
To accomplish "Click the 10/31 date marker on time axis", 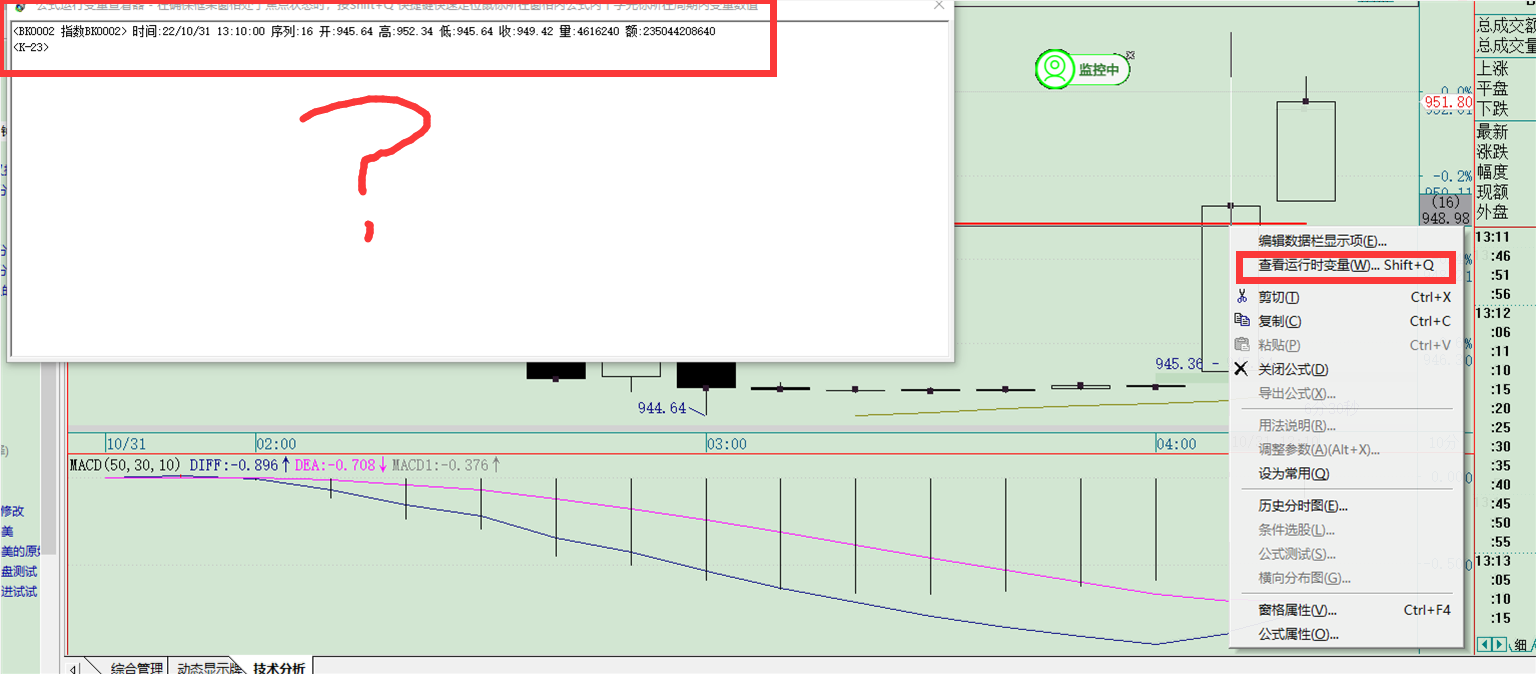I will click(x=127, y=443).
